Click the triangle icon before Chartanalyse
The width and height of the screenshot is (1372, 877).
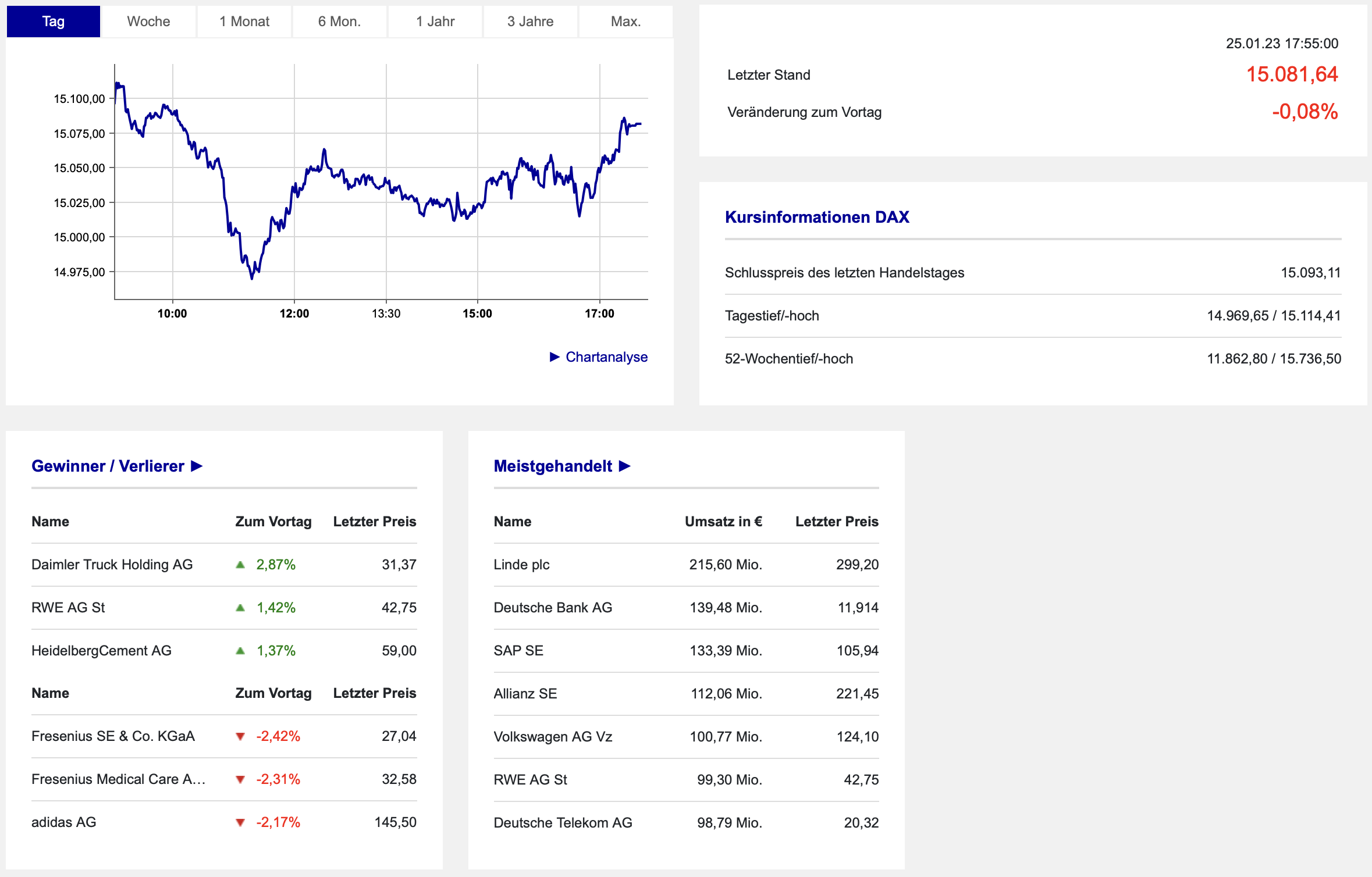pos(555,357)
